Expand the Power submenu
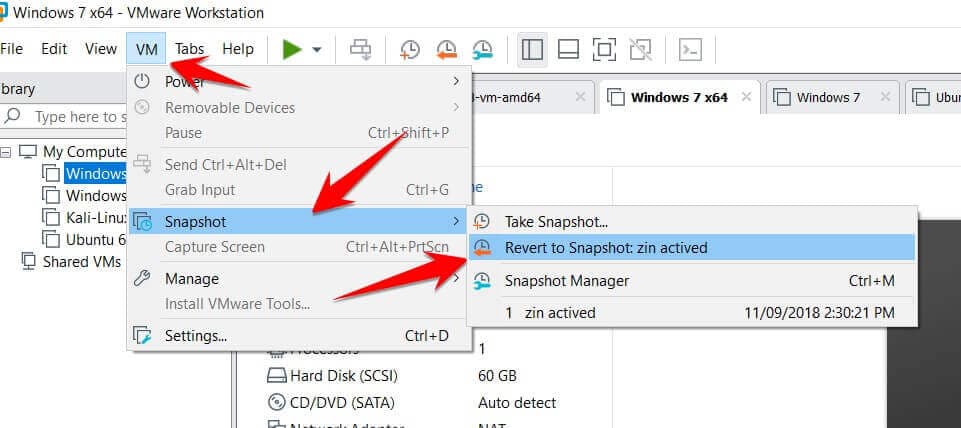 [299, 82]
